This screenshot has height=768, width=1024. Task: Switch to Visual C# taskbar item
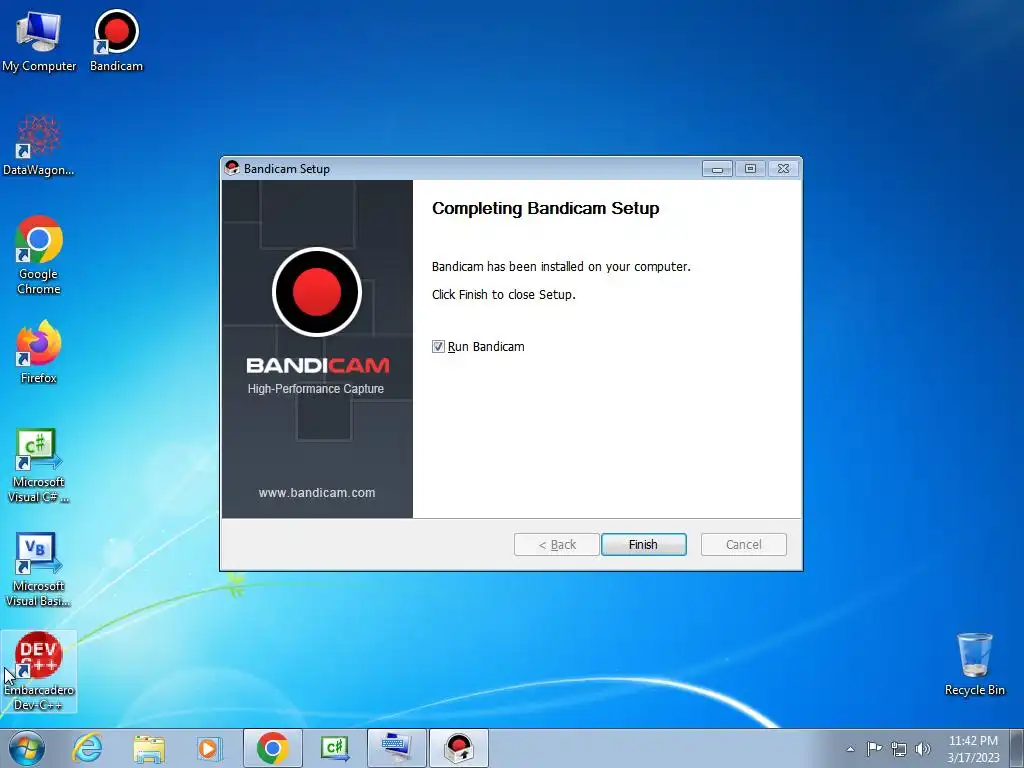334,748
